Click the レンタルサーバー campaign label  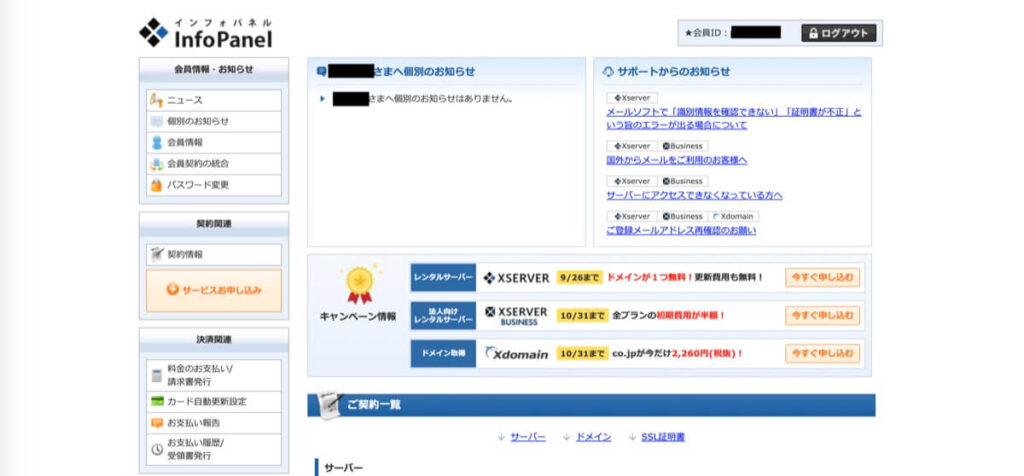443,278
